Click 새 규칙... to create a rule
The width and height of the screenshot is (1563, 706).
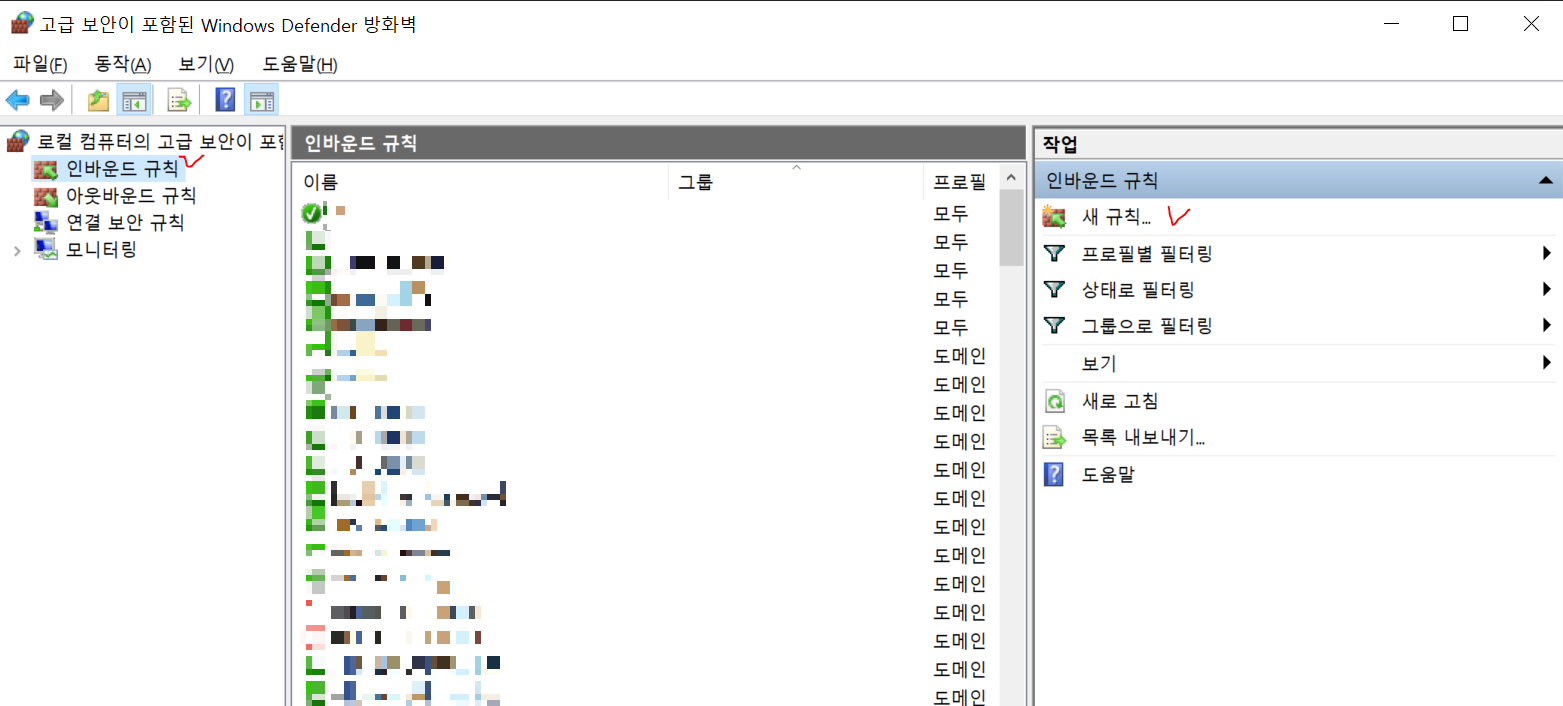tap(1116, 216)
